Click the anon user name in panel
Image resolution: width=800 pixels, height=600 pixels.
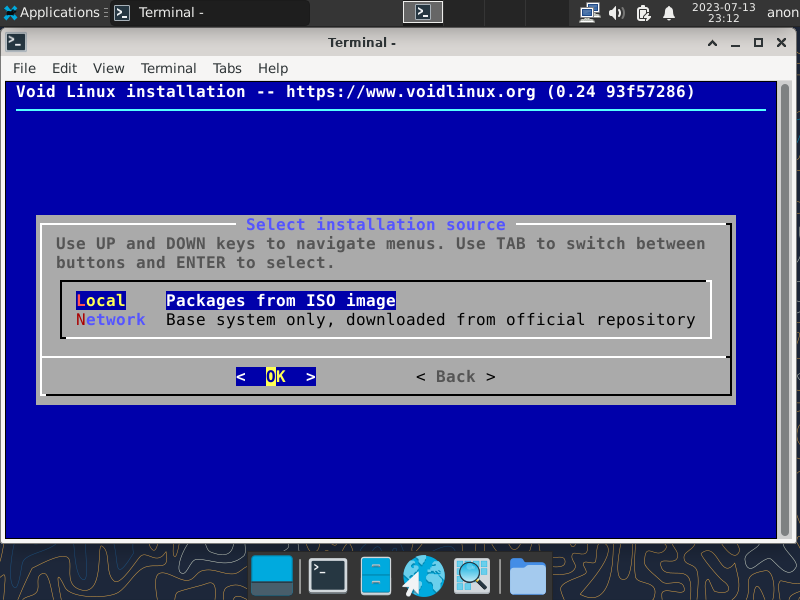[783, 12]
